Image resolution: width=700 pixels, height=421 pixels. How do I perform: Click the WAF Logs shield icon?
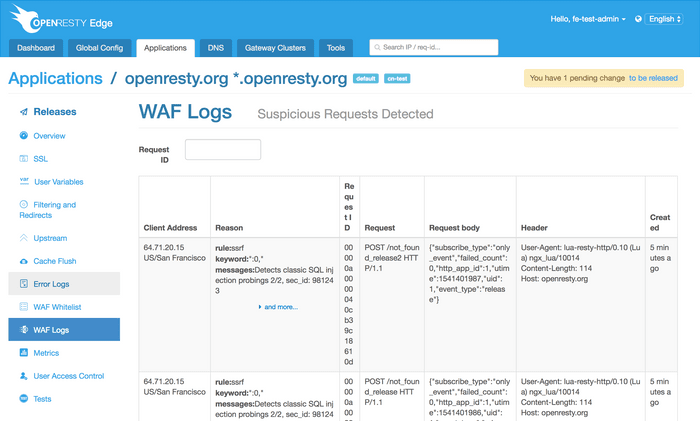[x=24, y=329]
